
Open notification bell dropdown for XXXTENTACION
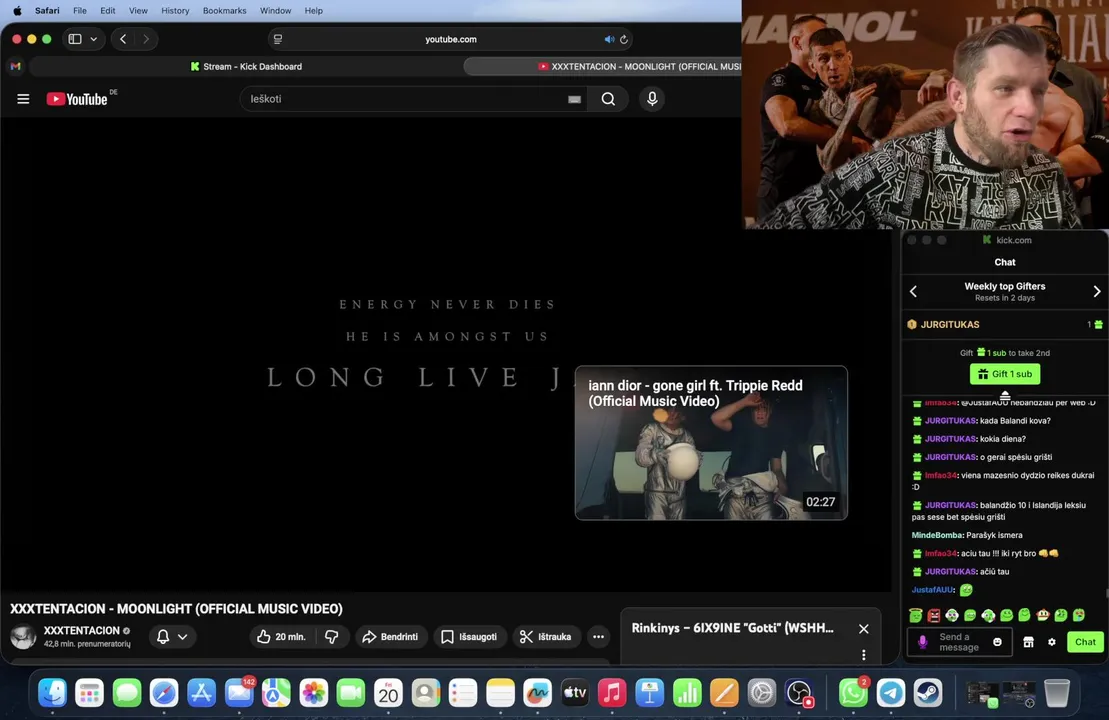tap(172, 637)
